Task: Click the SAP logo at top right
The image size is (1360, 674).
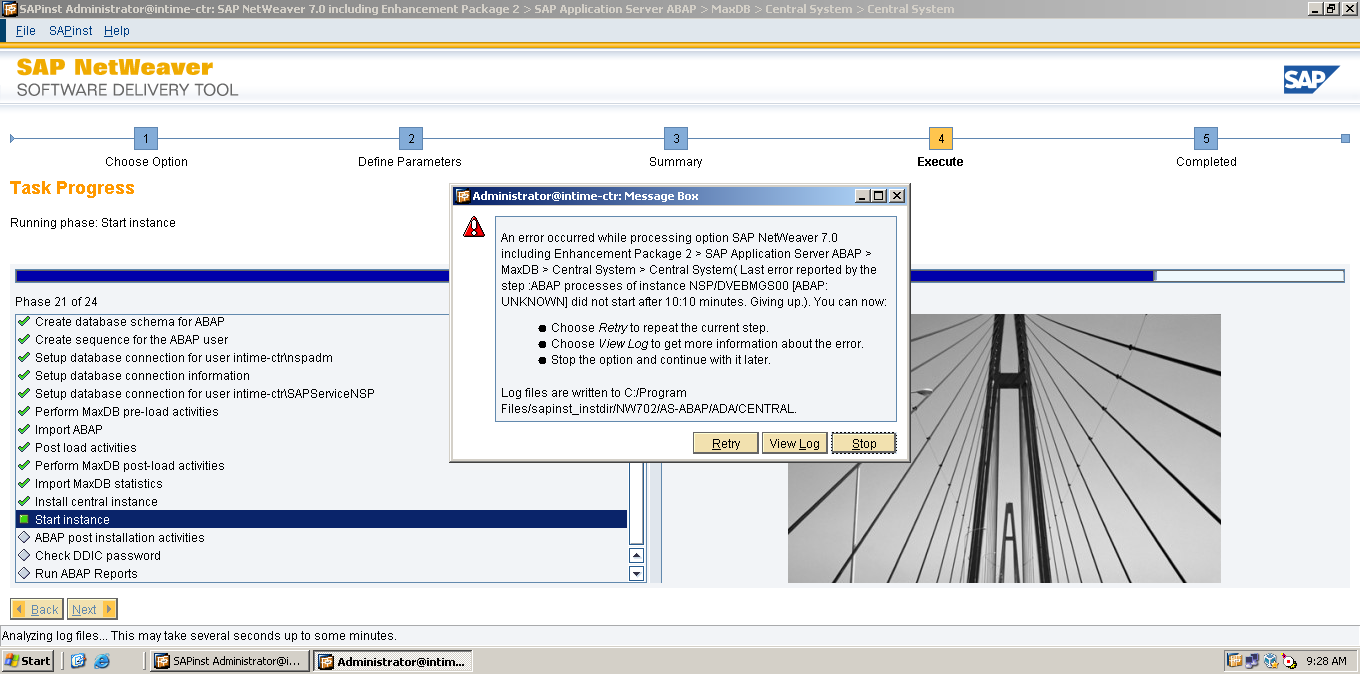Action: (1312, 80)
